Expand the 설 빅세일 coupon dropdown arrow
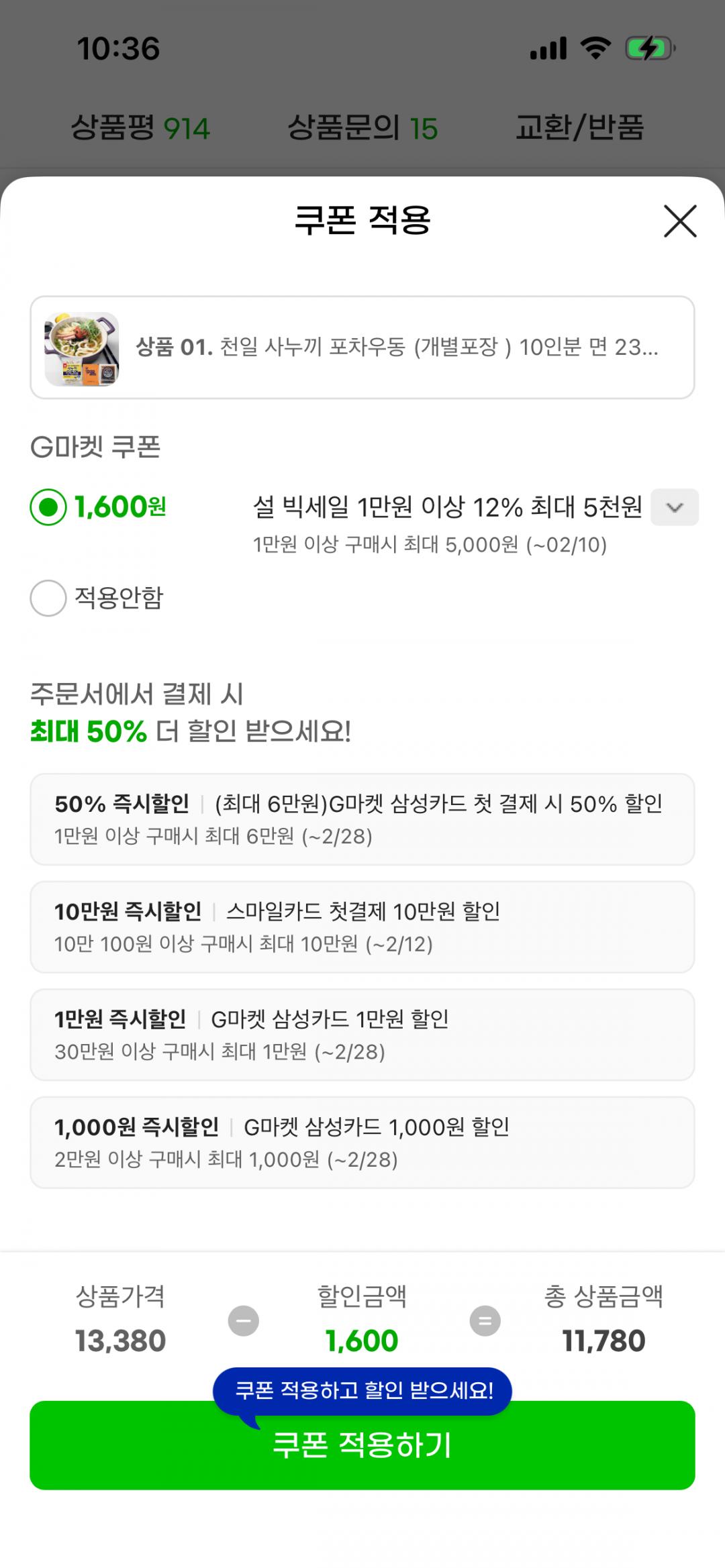This screenshot has width=725, height=1568. [675, 507]
